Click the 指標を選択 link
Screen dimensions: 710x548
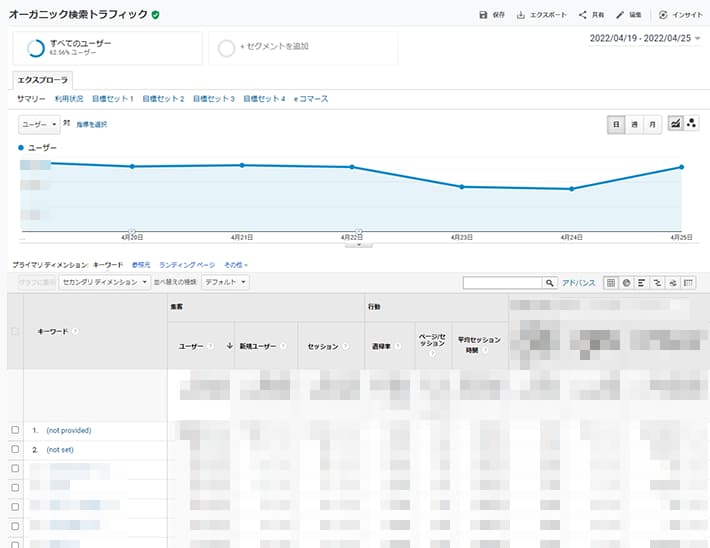[91, 125]
